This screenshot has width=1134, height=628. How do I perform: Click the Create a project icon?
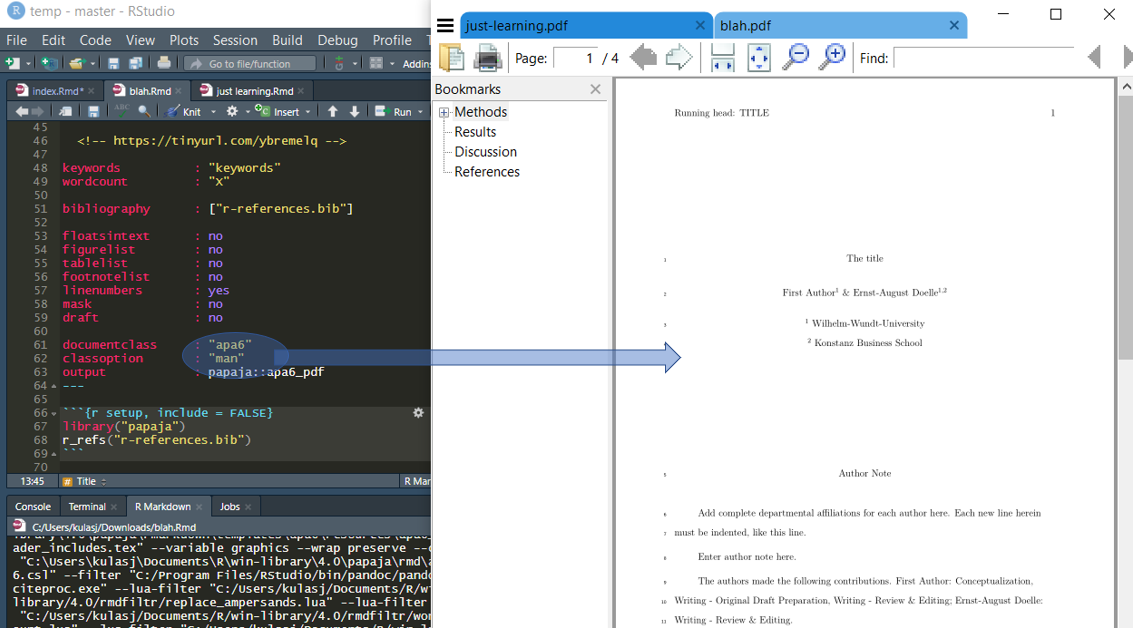[49, 64]
